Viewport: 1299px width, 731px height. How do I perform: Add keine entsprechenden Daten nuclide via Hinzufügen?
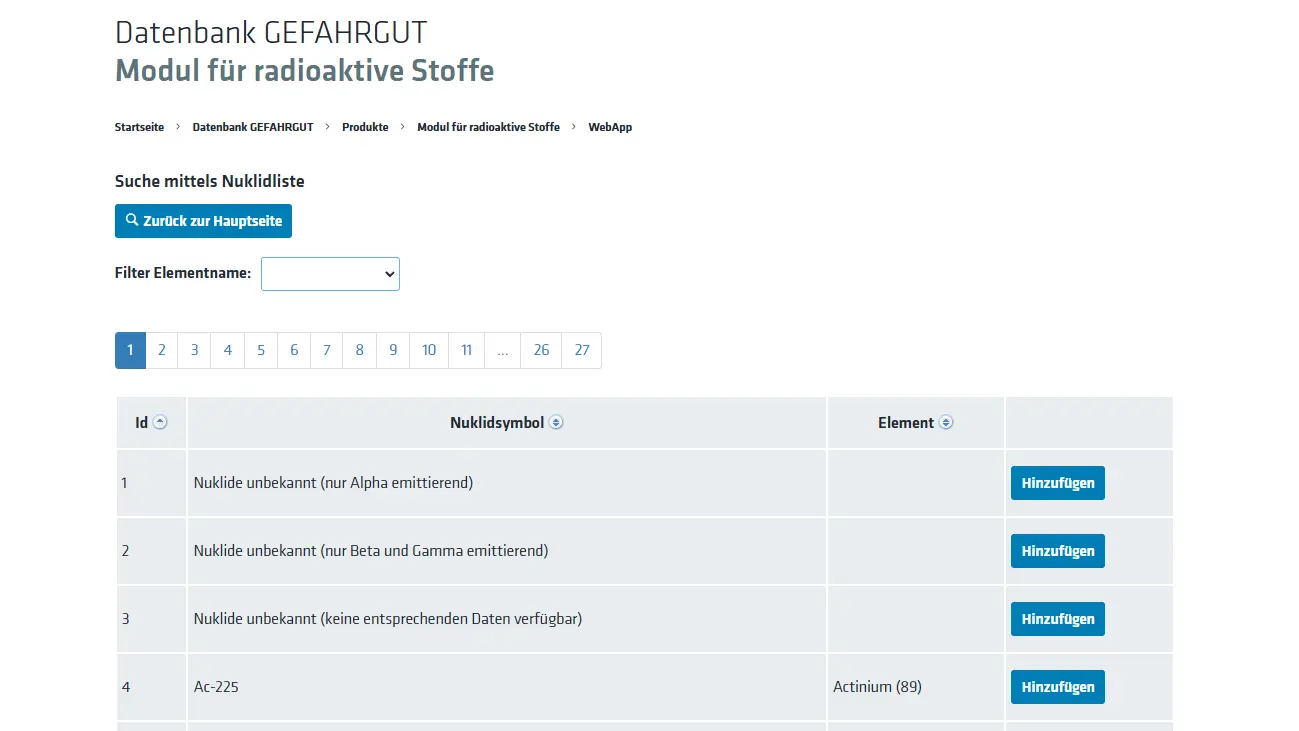coord(1057,619)
